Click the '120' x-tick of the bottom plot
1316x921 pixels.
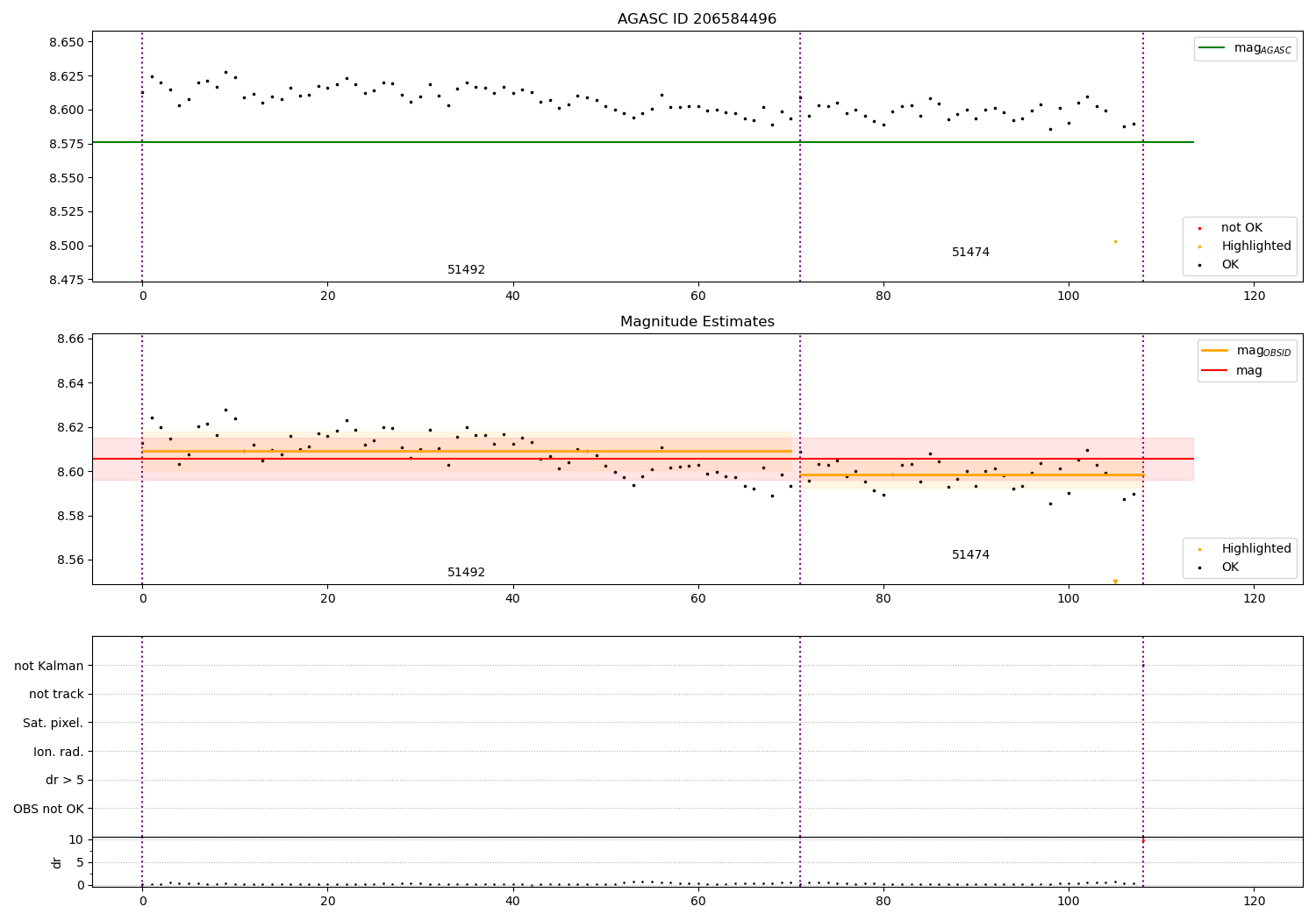point(1254,901)
